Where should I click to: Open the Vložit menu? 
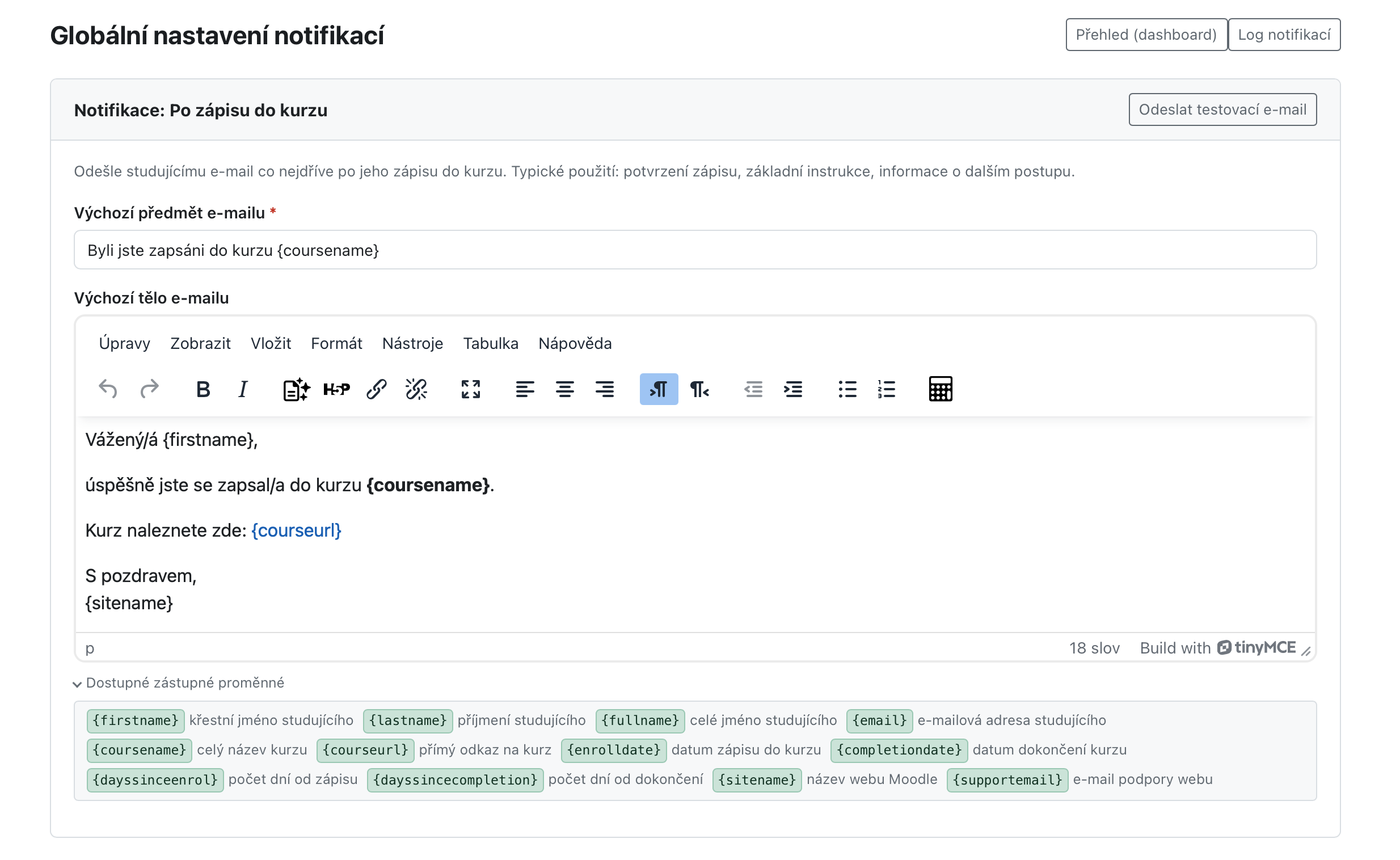tap(271, 344)
